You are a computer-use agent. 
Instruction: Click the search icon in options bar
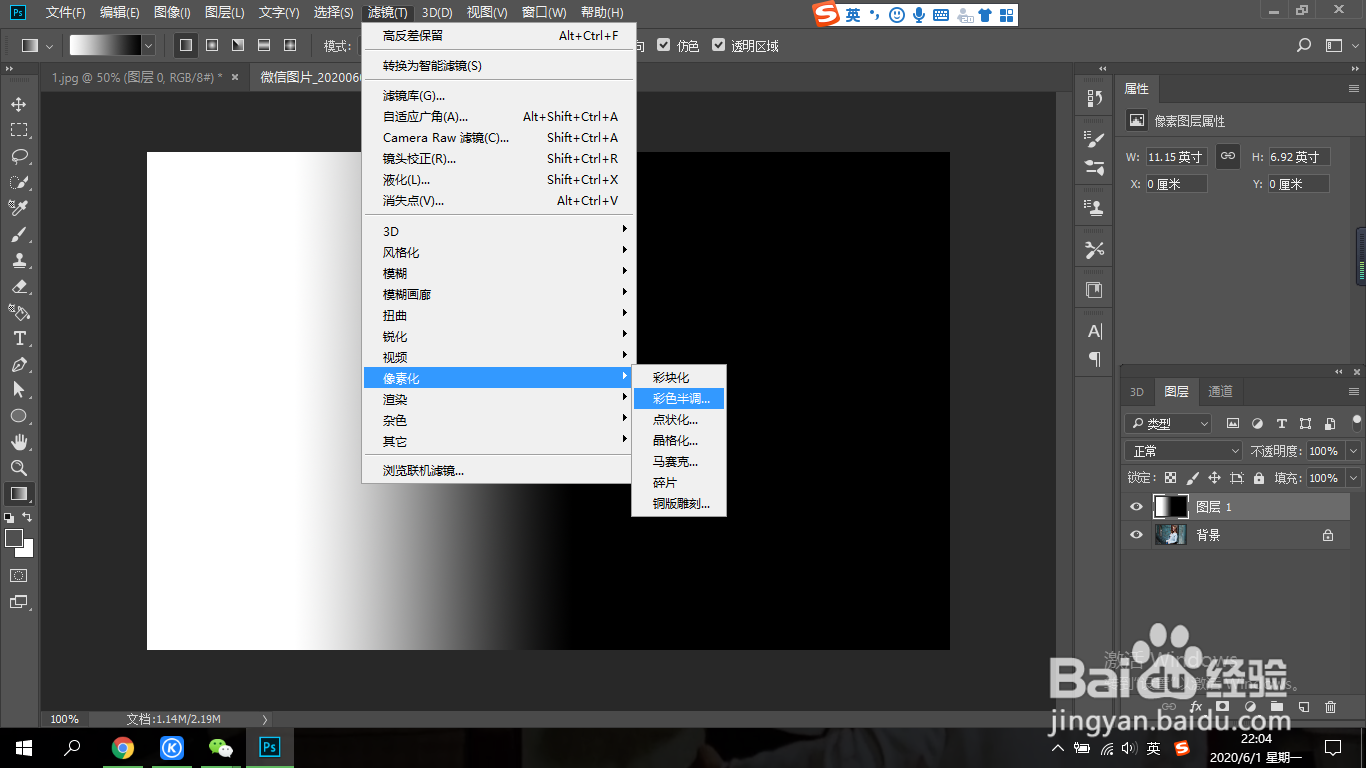(x=1303, y=45)
